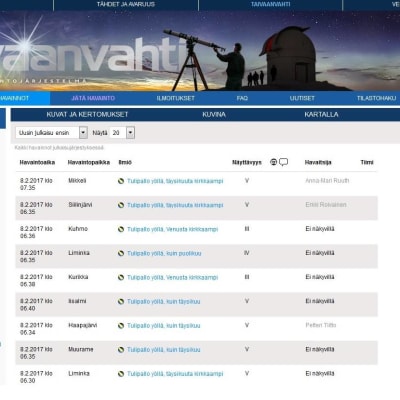This screenshot has height=400, width=400.
Task: Expand the Näytä 20 results count dropdown
Action: click(x=122, y=133)
